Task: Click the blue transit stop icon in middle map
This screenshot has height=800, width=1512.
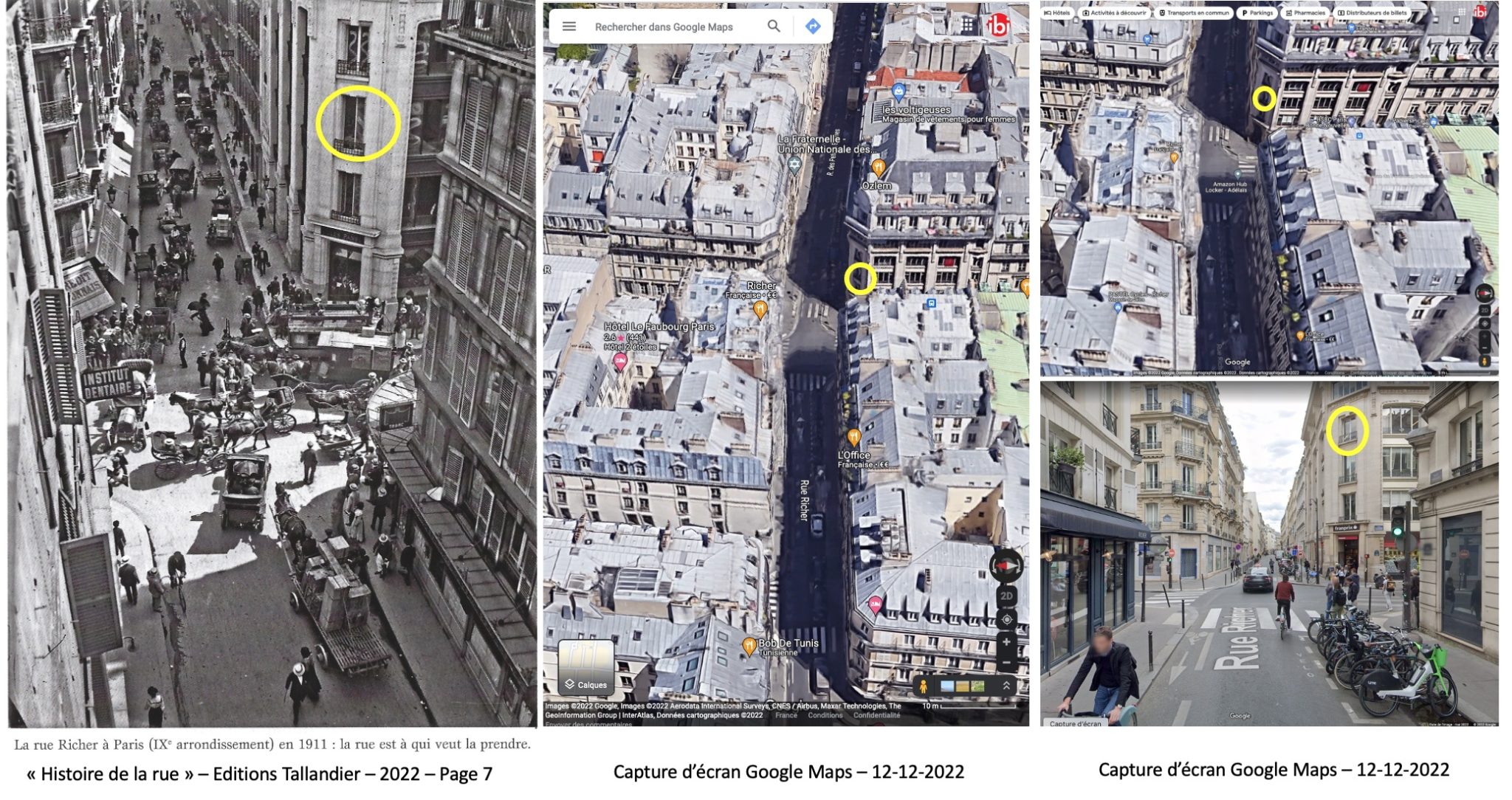Action: coord(932,303)
